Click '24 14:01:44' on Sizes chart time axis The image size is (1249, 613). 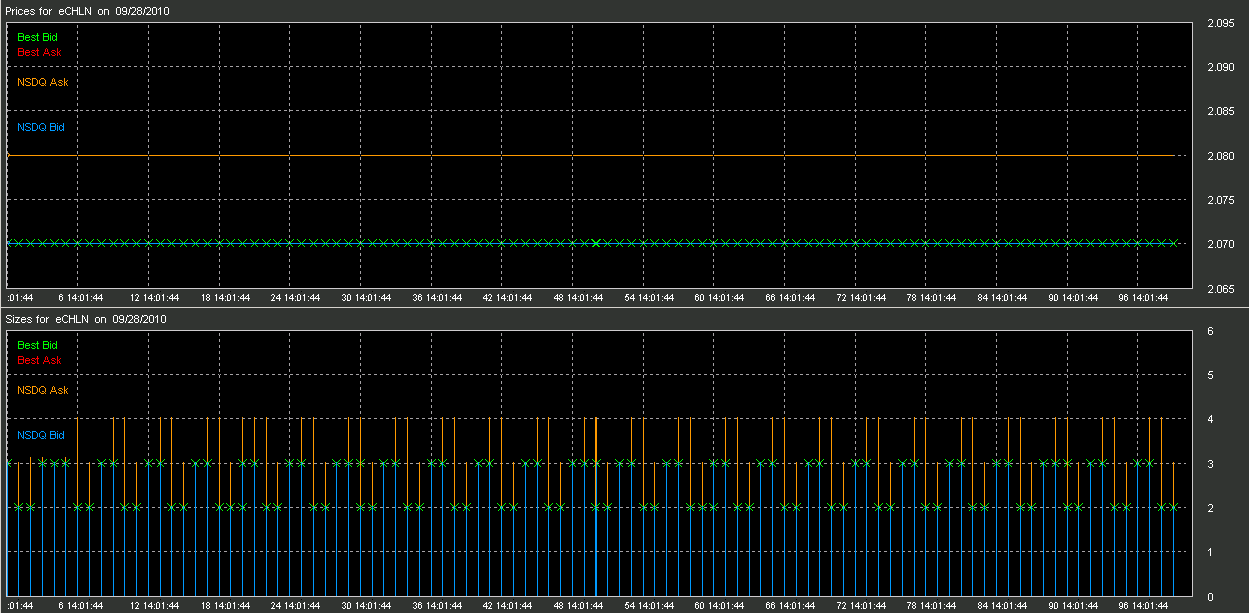[x=296, y=606]
